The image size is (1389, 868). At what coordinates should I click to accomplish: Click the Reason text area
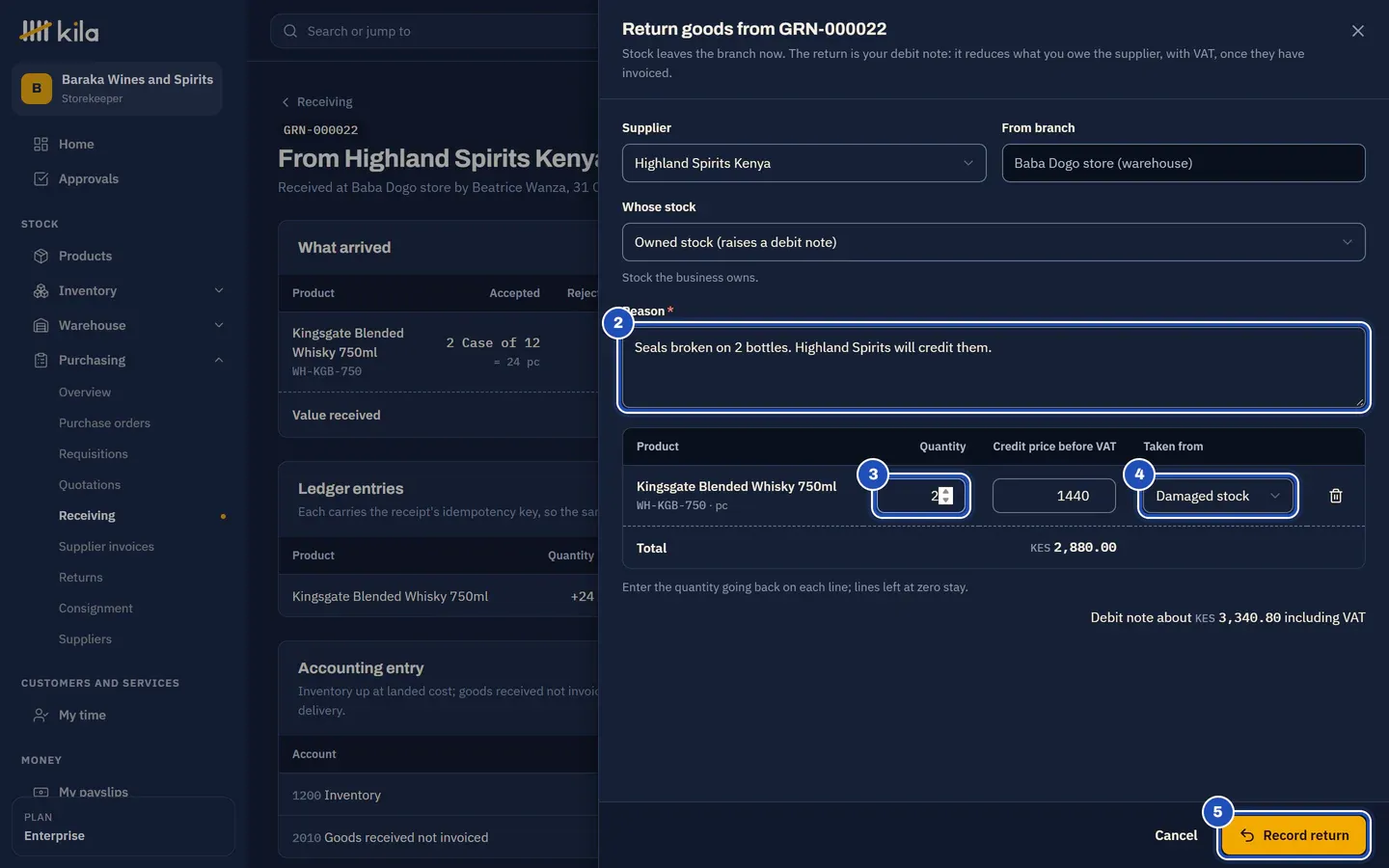point(994,367)
